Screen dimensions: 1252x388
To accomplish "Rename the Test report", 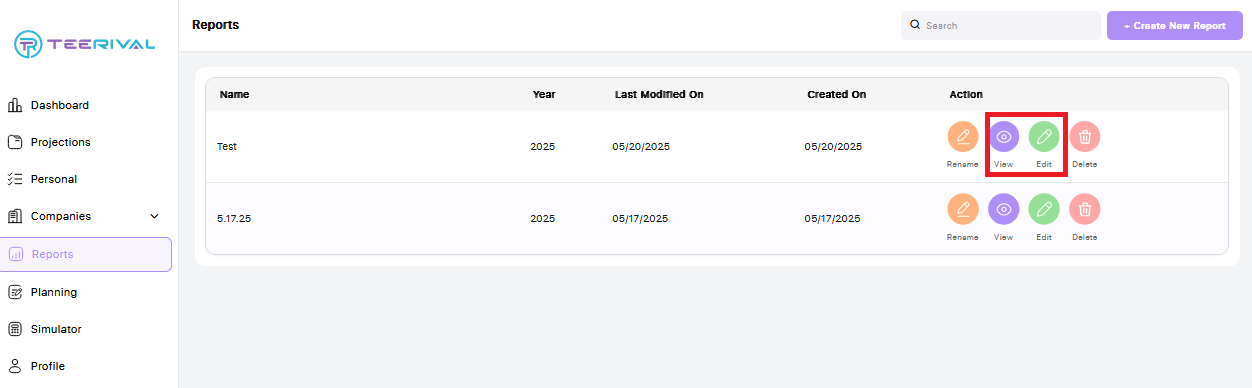I will point(962,136).
